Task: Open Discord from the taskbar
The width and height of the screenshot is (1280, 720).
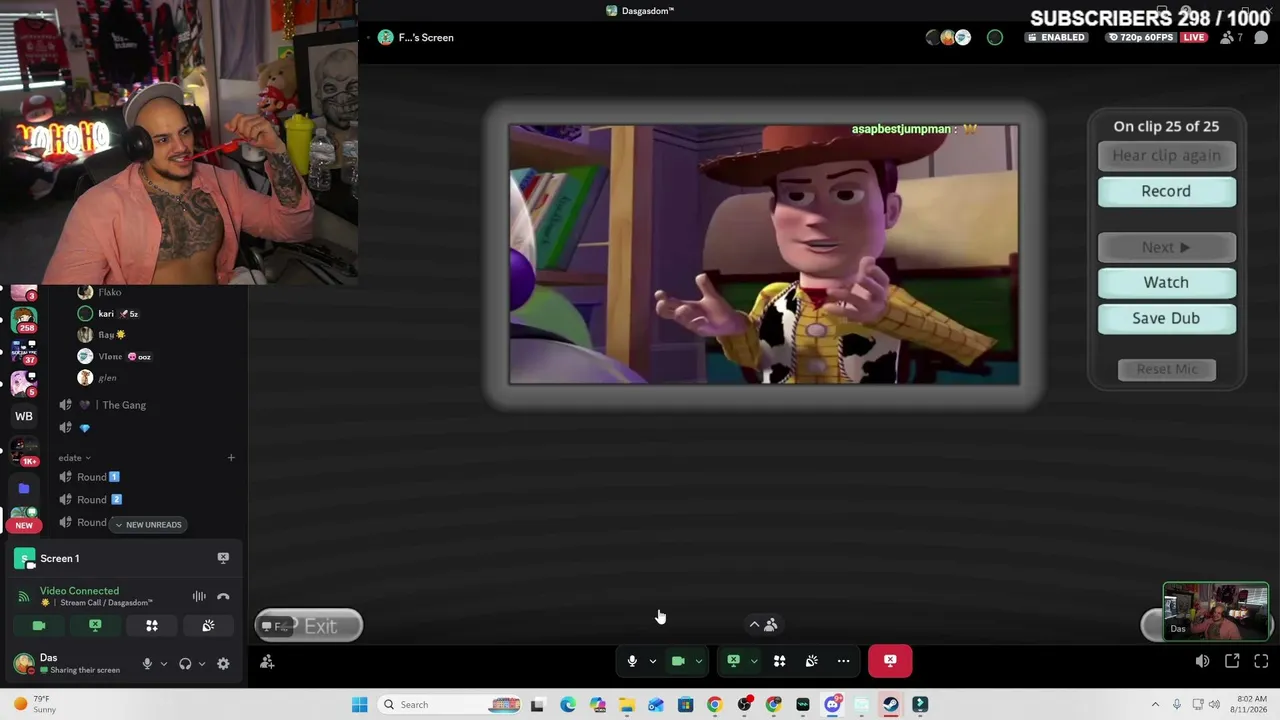Action: [x=832, y=705]
